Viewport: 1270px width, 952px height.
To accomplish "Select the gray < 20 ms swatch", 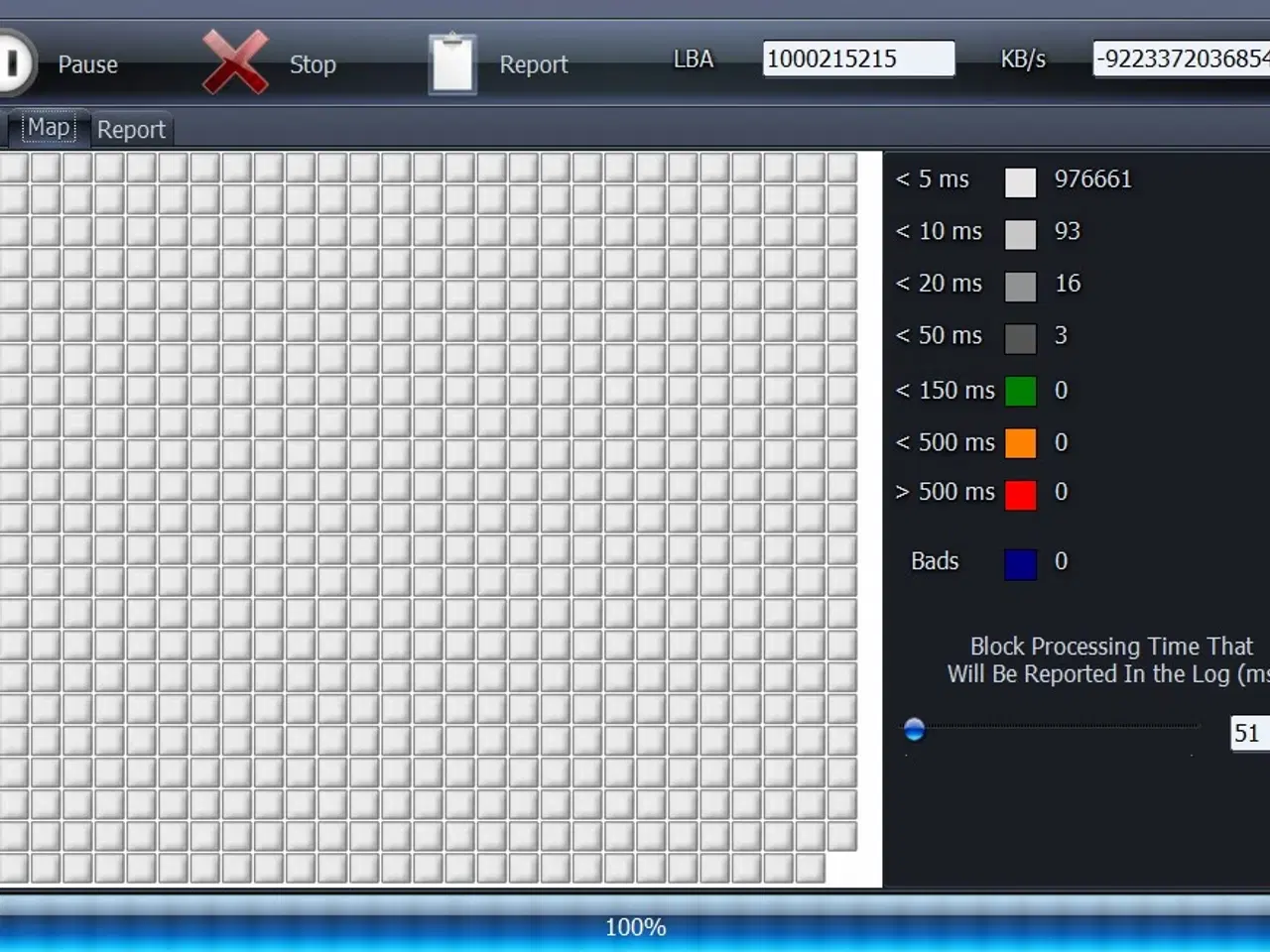I will pos(1020,287).
